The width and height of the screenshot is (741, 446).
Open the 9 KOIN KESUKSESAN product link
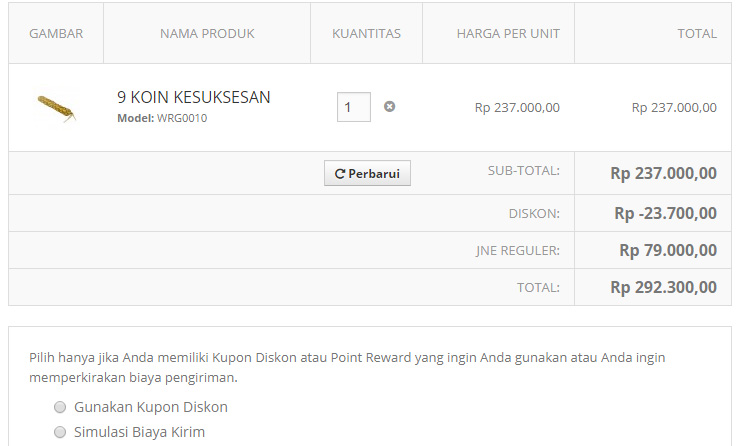194,97
